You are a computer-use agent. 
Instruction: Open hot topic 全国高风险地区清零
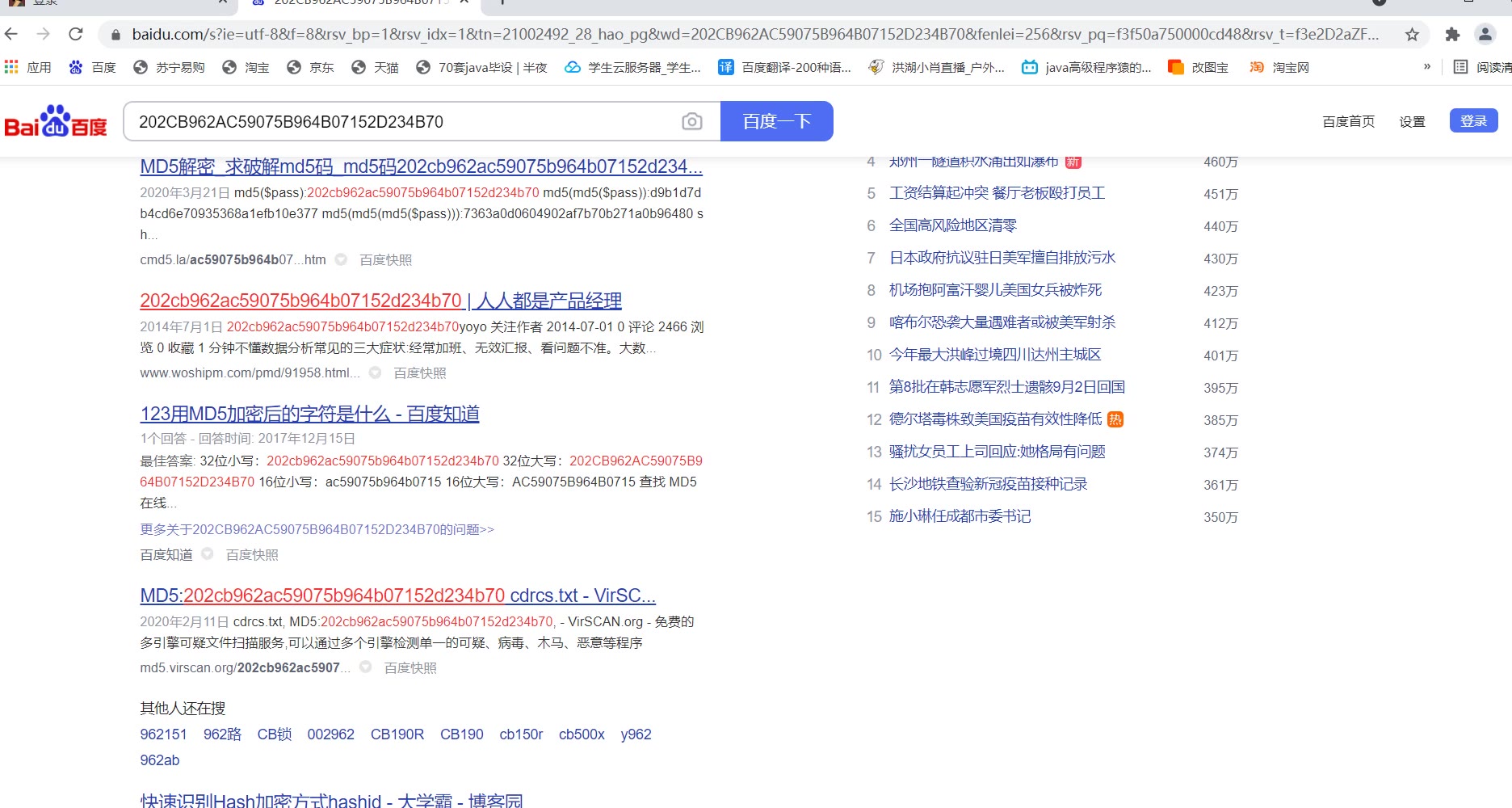[x=952, y=225]
